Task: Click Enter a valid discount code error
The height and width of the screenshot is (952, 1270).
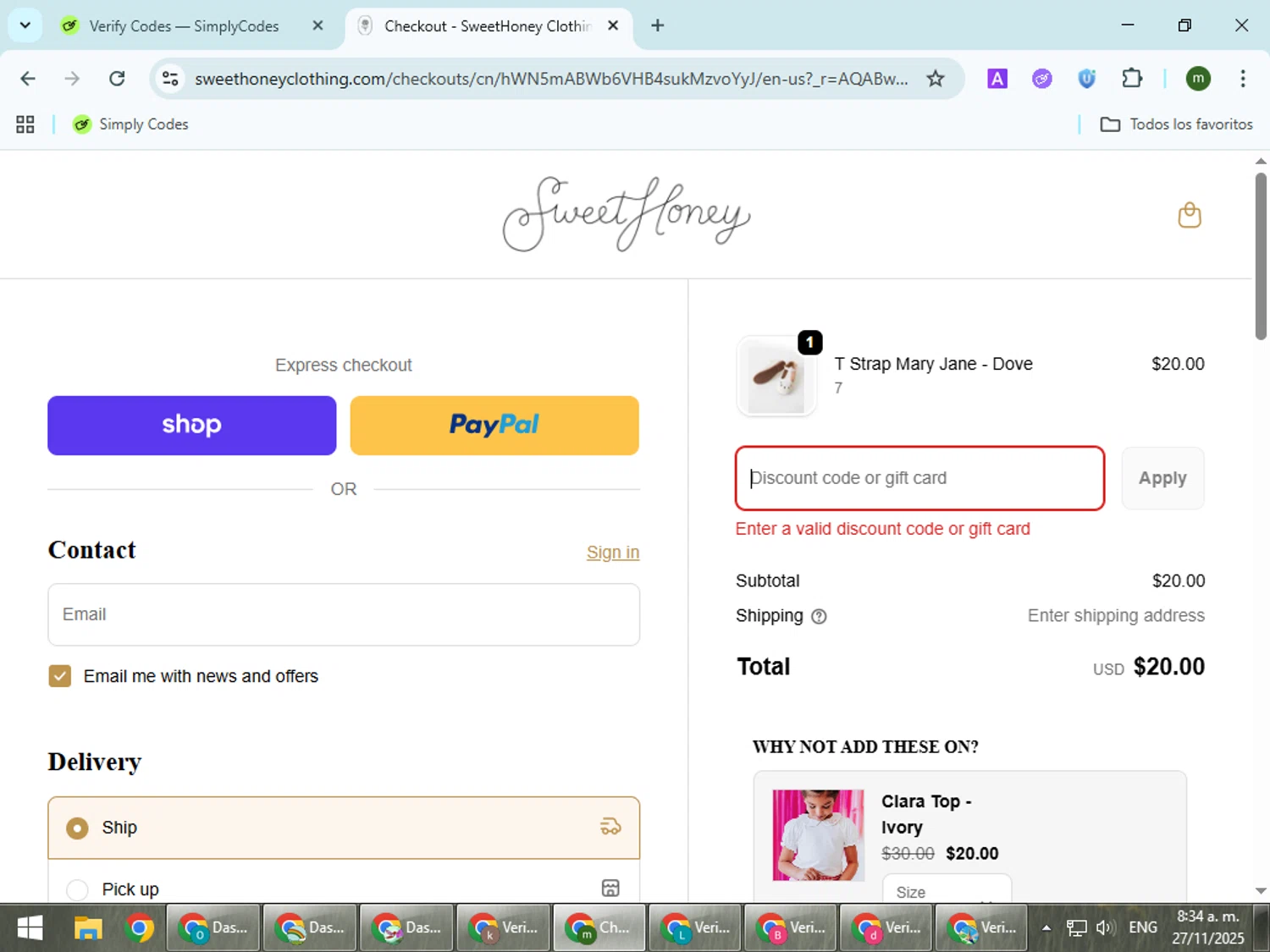Action: (x=883, y=529)
